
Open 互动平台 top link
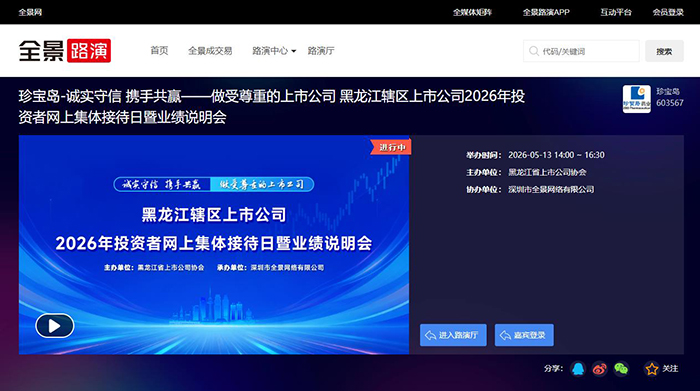(616, 12)
